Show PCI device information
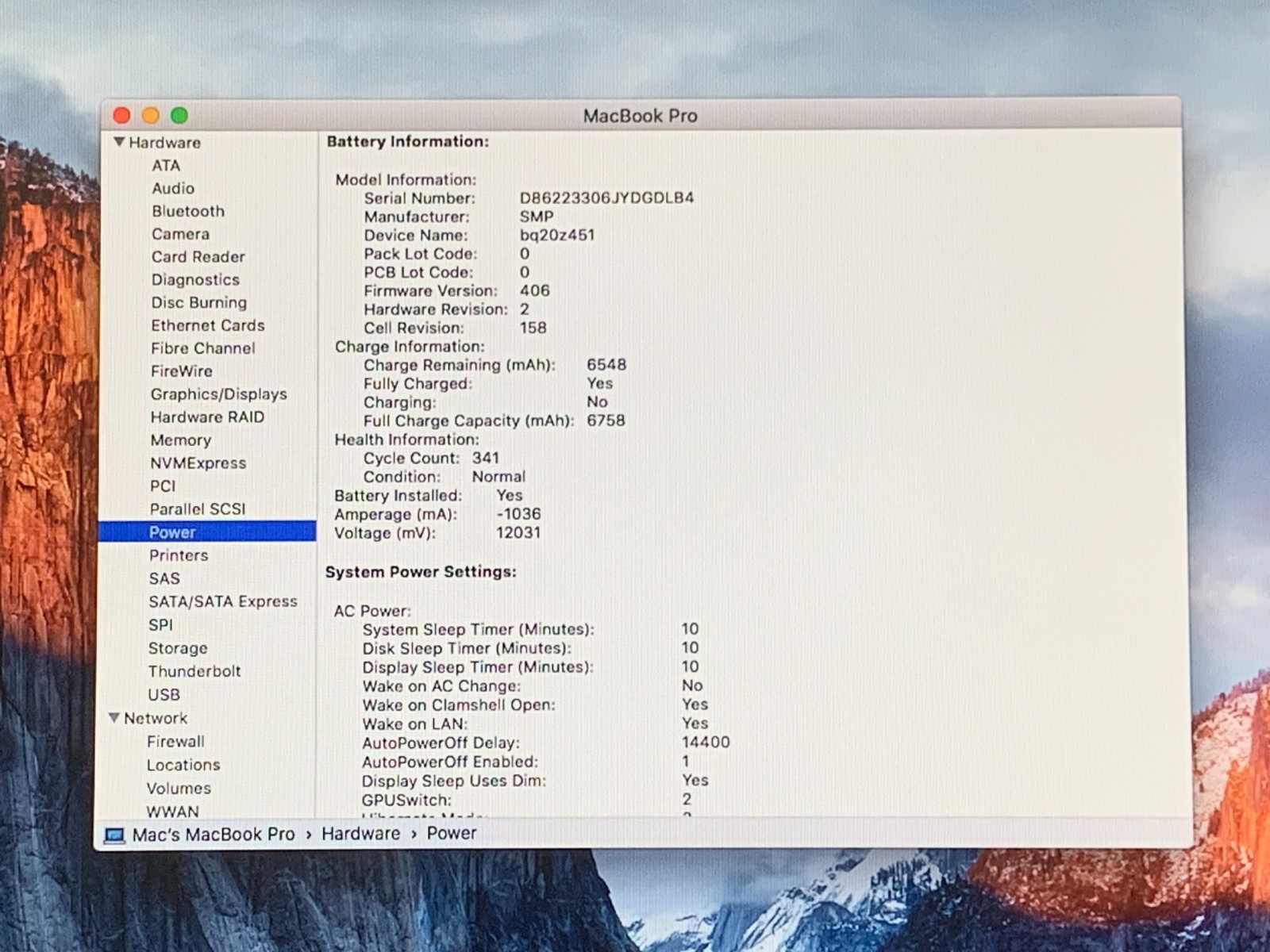Screen dimensions: 1270x952 click(x=163, y=486)
